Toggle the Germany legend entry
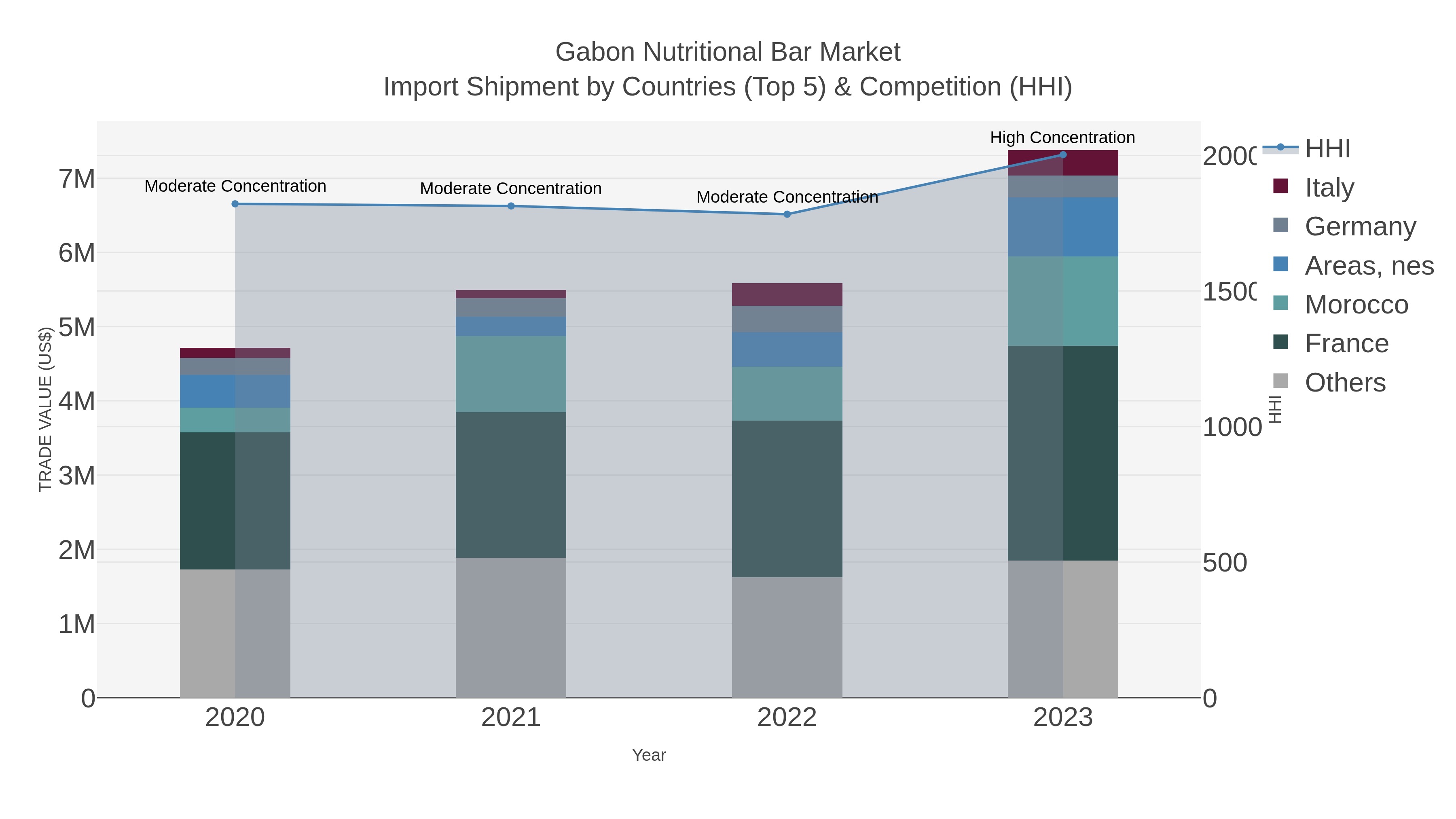This screenshot has width=1456, height=819. point(1345,226)
